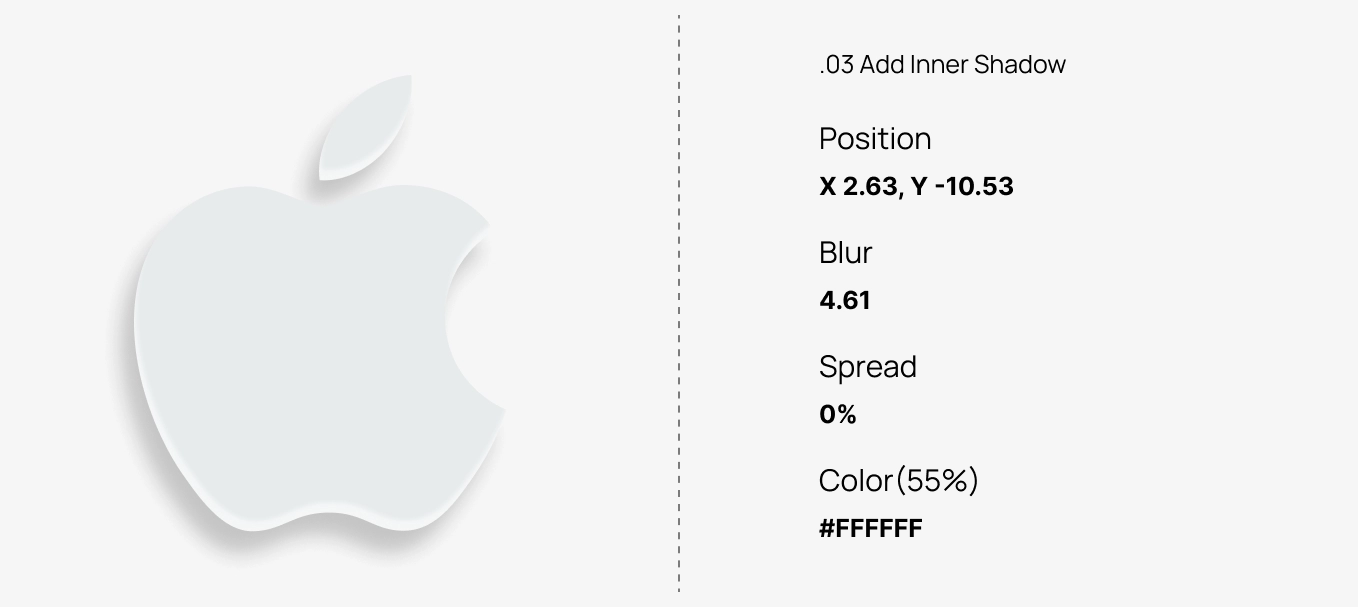1358x607 pixels.
Task: Click the words 'Inner Shadow' in the heading
Action: [x=988, y=65]
